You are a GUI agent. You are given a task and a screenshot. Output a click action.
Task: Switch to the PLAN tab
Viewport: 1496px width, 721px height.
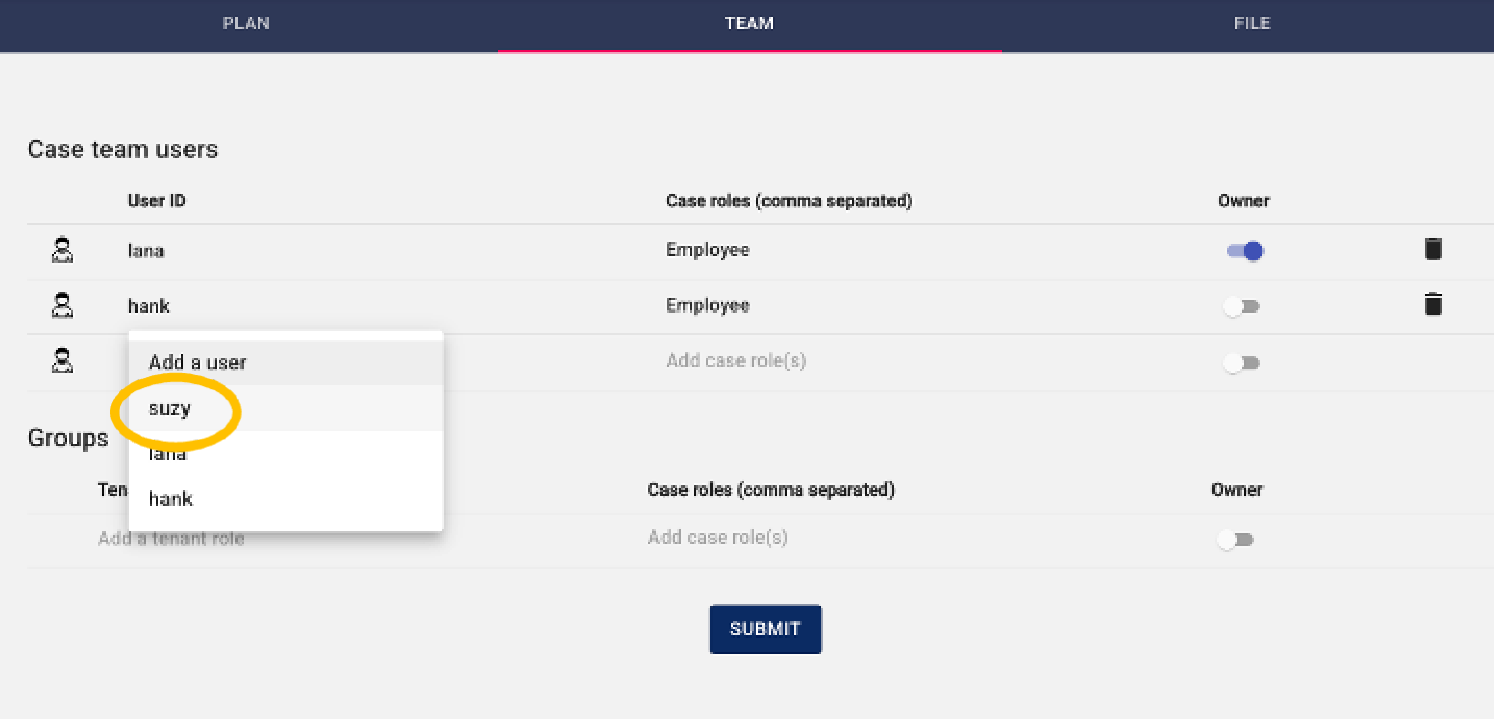tap(246, 23)
